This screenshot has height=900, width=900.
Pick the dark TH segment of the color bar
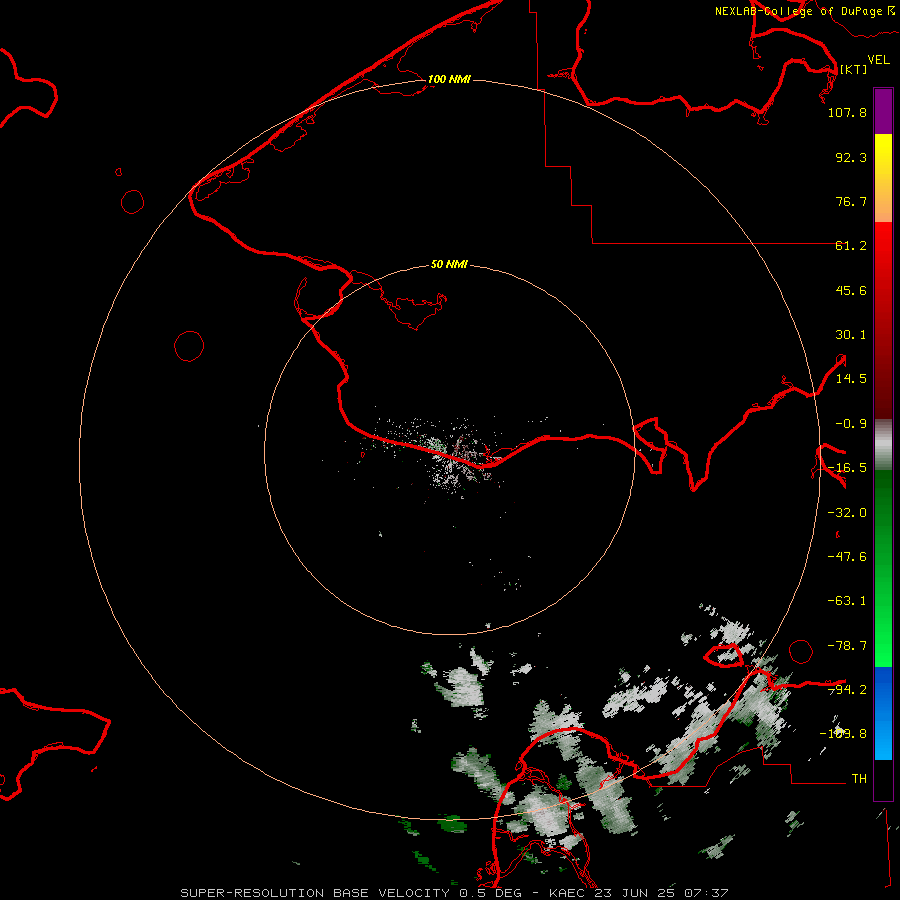pyautogui.click(x=883, y=779)
